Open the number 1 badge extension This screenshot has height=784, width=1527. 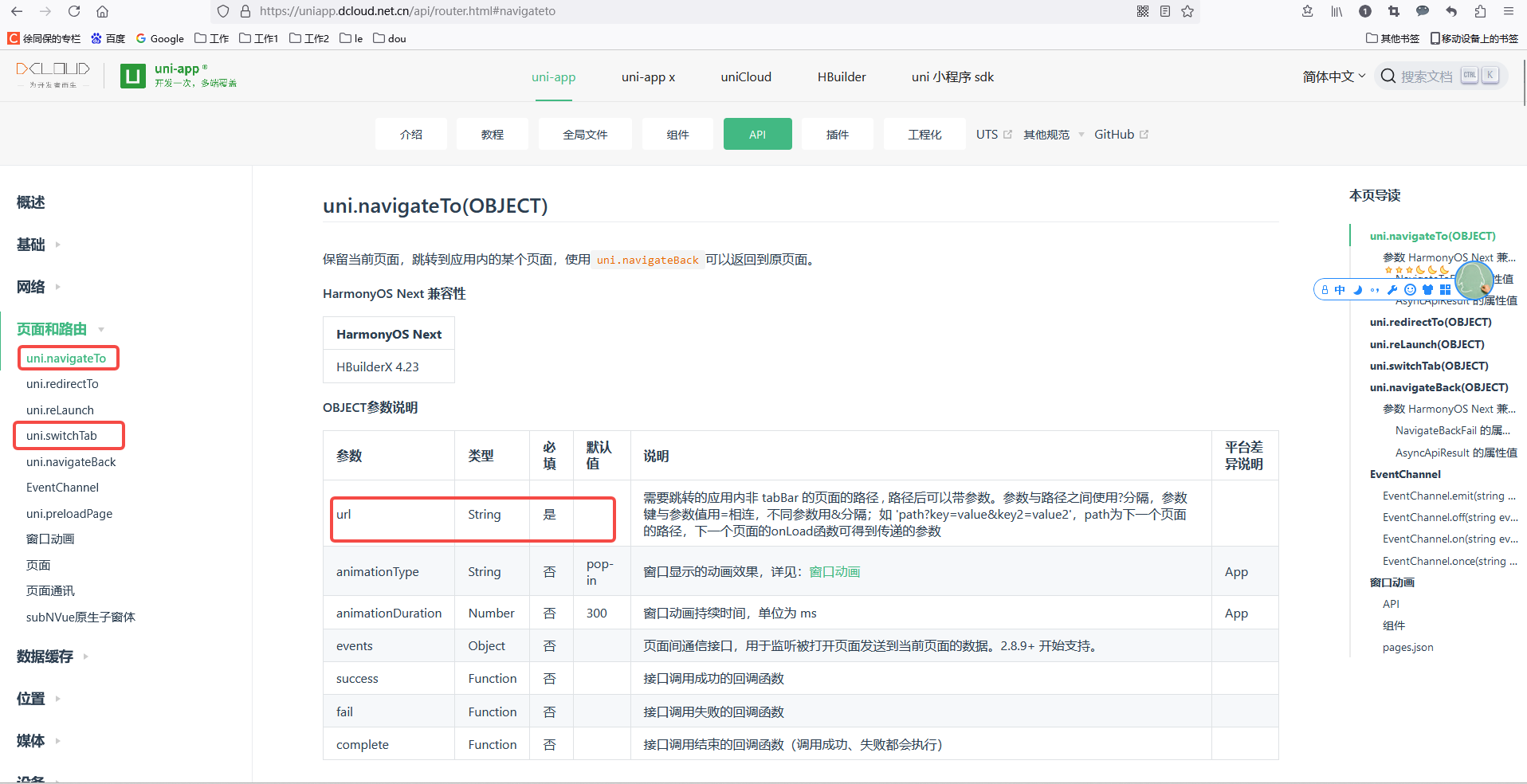pyautogui.click(x=1365, y=11)
